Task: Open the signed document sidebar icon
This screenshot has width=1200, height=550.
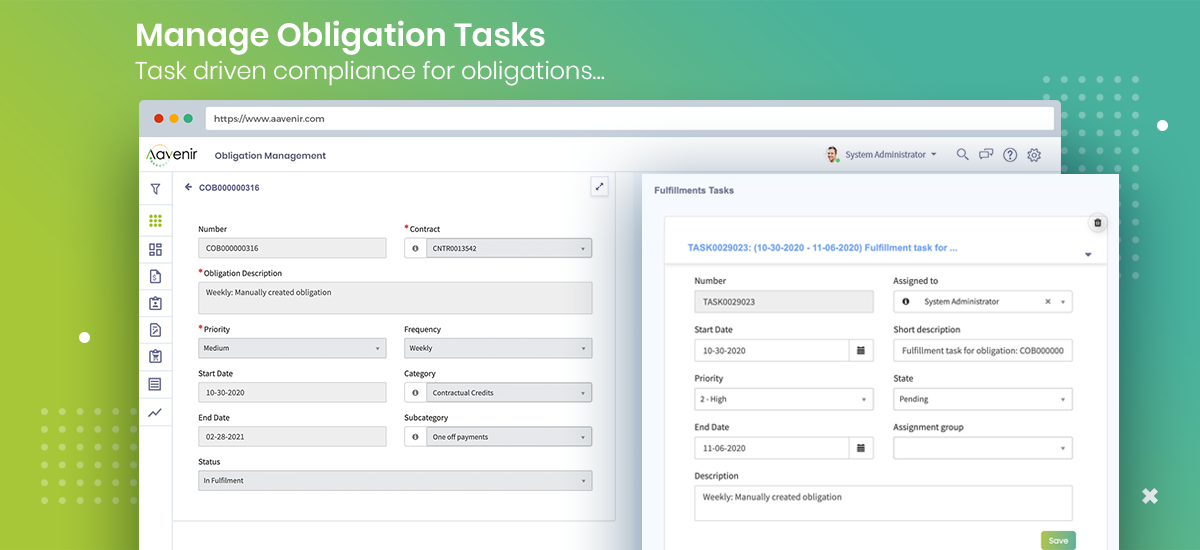Action: point(155,330)
